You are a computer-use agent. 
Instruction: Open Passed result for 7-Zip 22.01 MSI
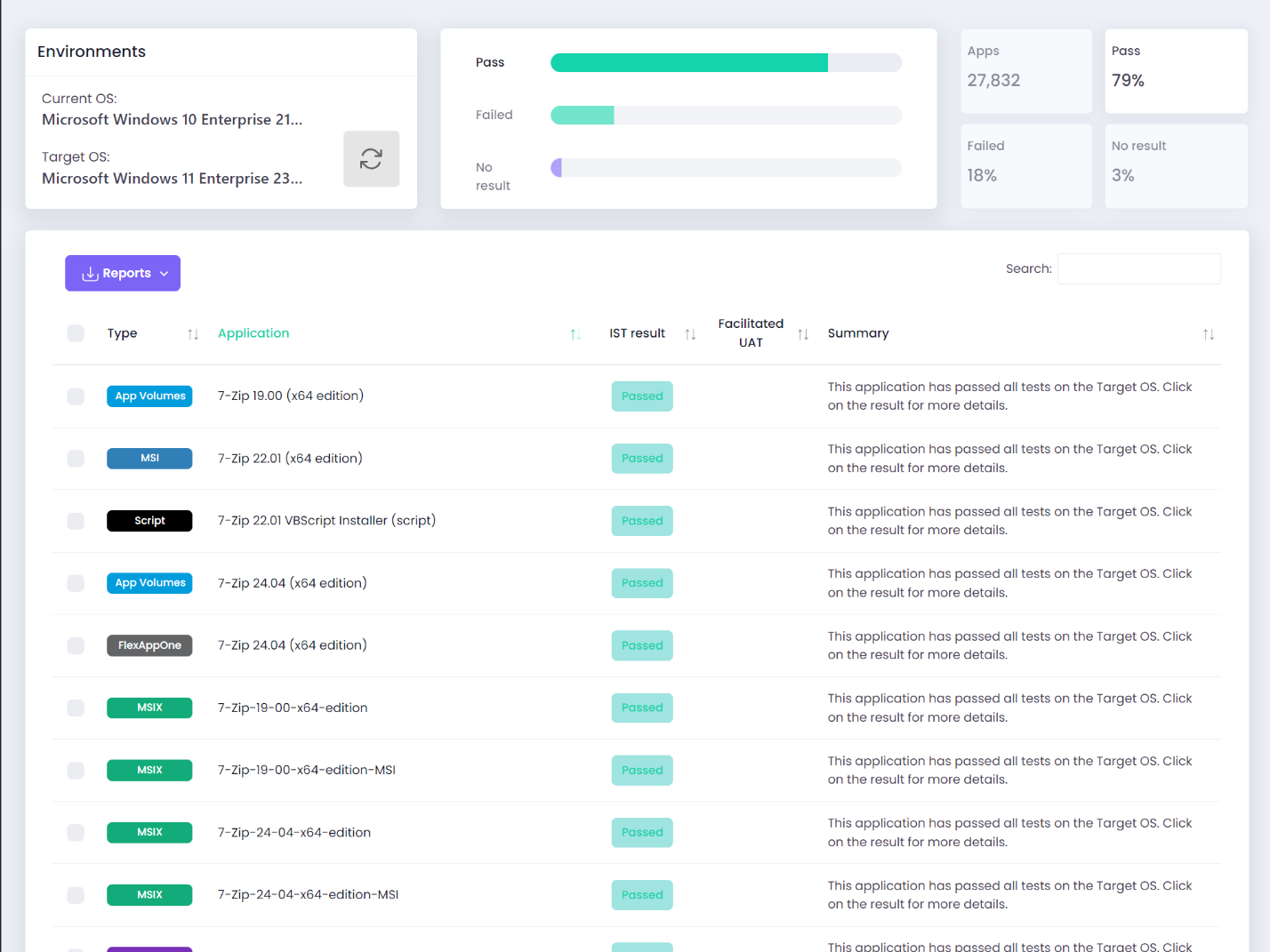point(642,459)
